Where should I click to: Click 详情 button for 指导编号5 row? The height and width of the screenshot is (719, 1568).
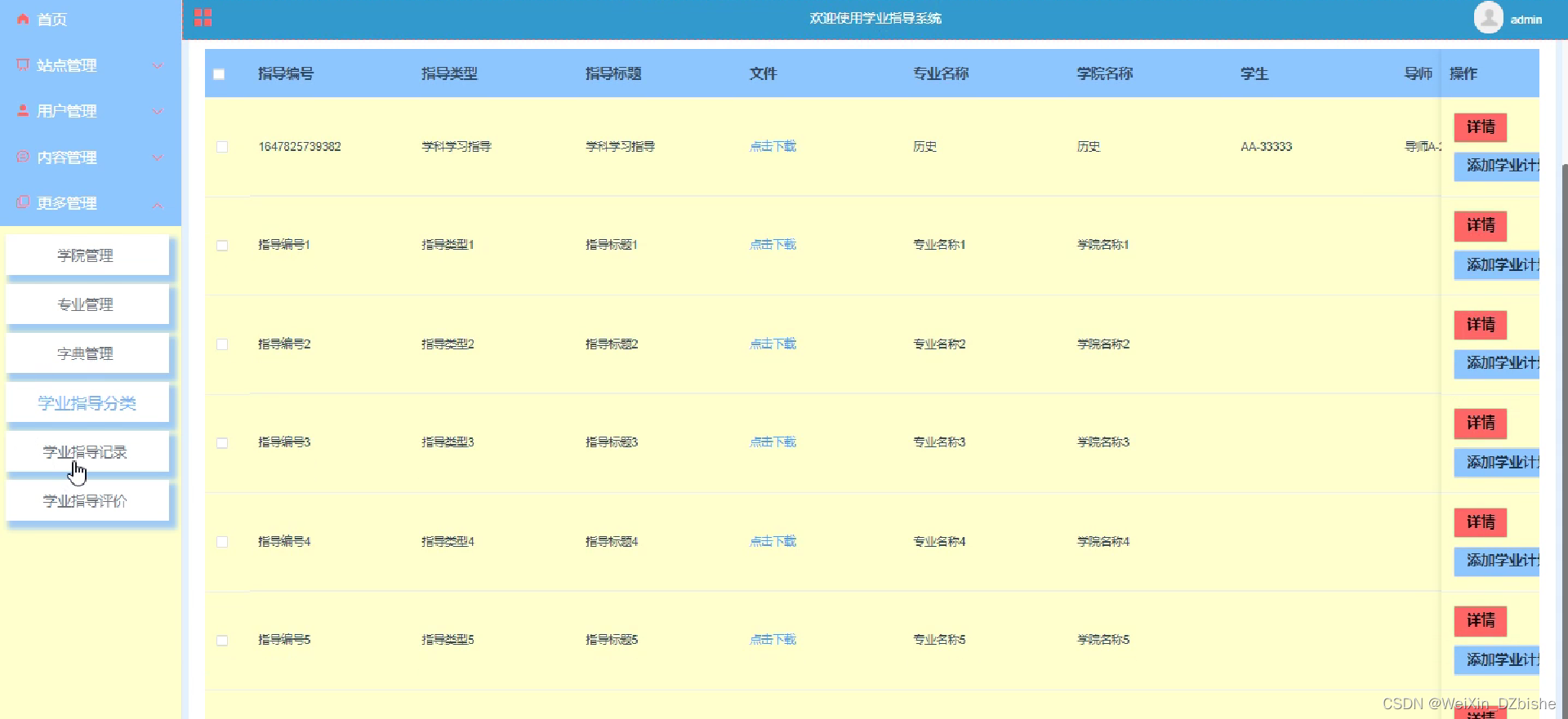[x=1481, y=620]
